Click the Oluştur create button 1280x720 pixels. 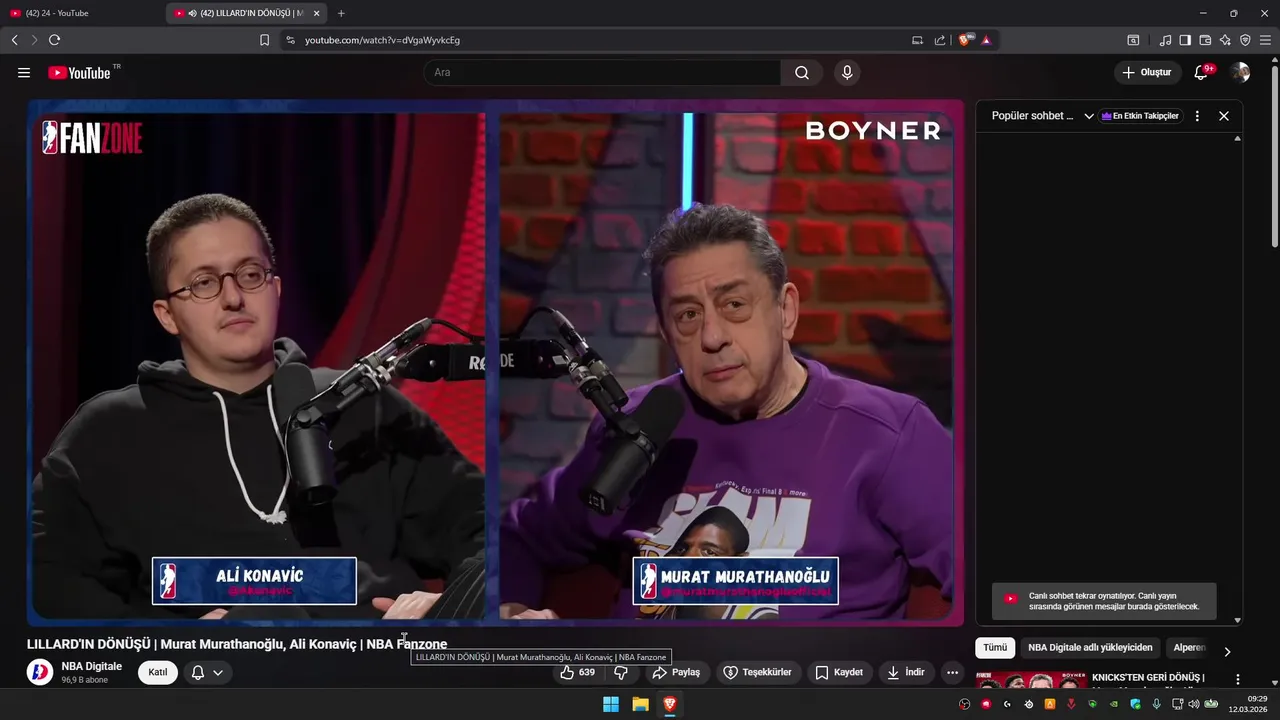click(1147, 73)
